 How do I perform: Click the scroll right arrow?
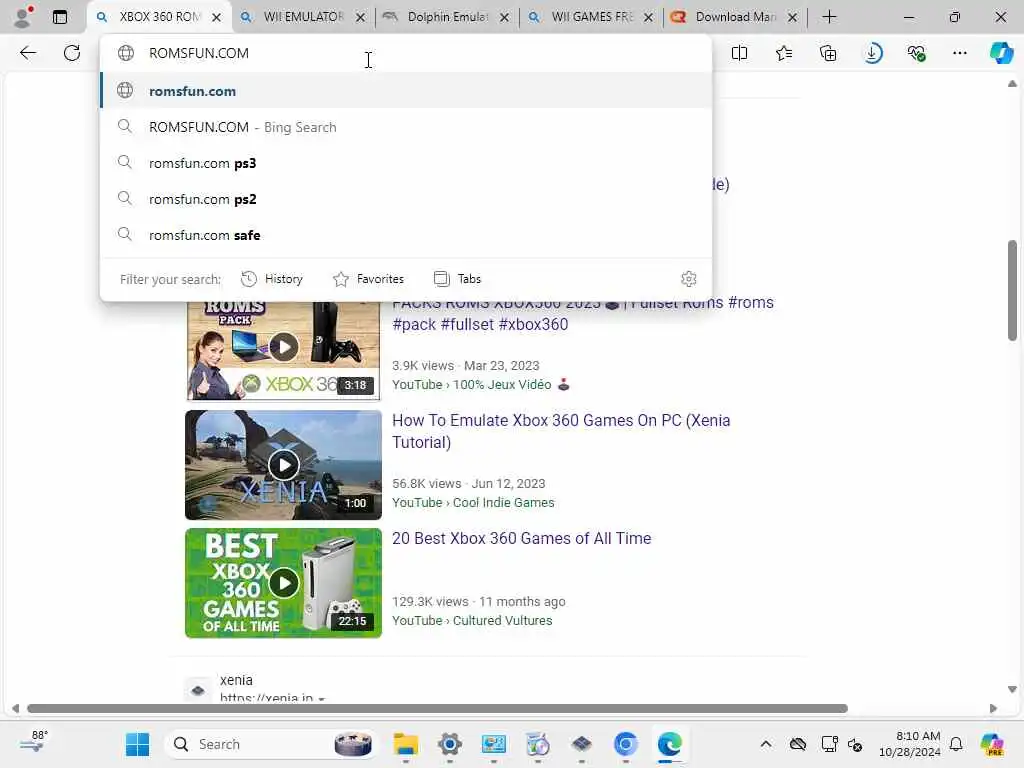click(x=993, y=709)
